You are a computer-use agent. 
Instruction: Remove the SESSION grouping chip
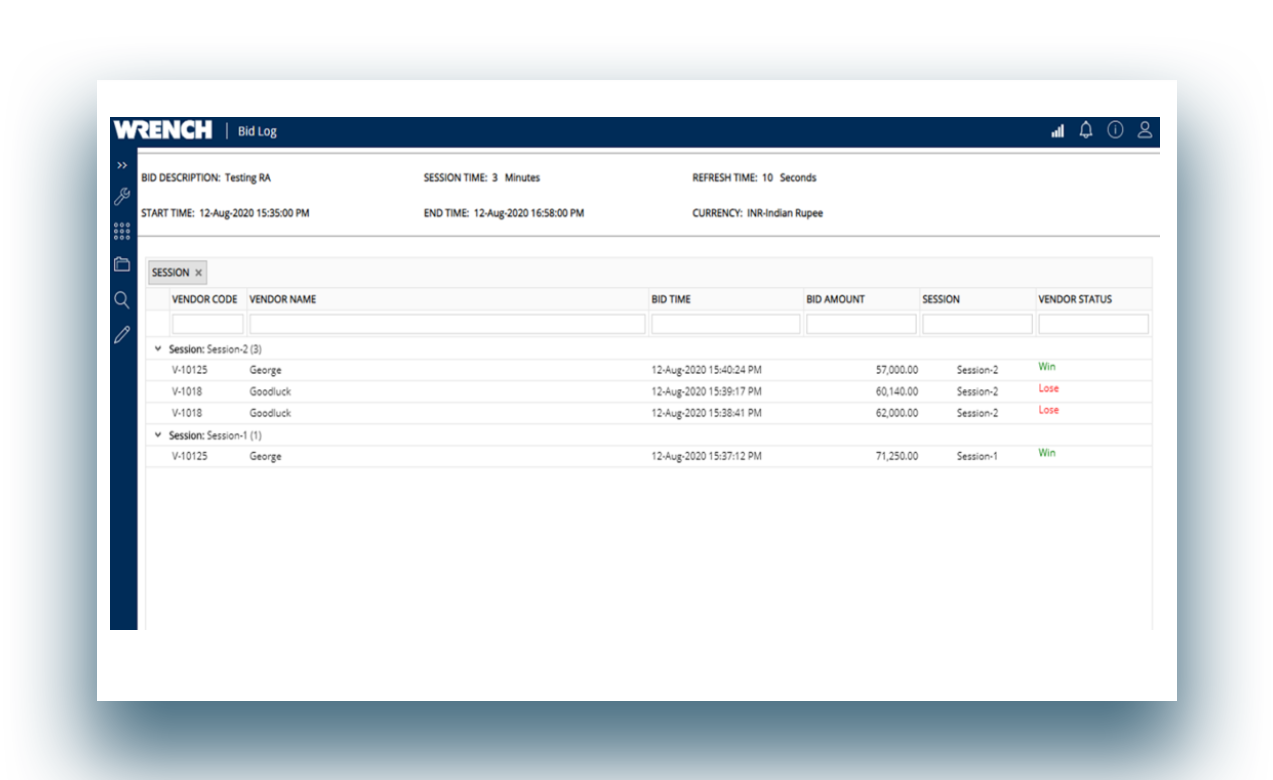(x=199, y=273)
